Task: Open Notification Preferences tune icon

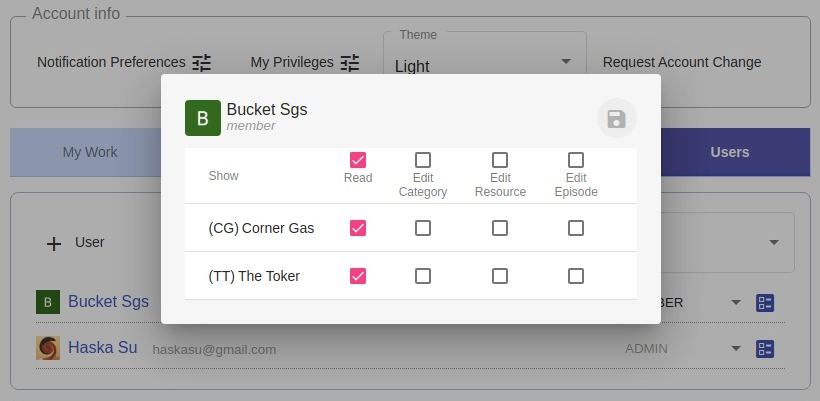Action: 202,63
